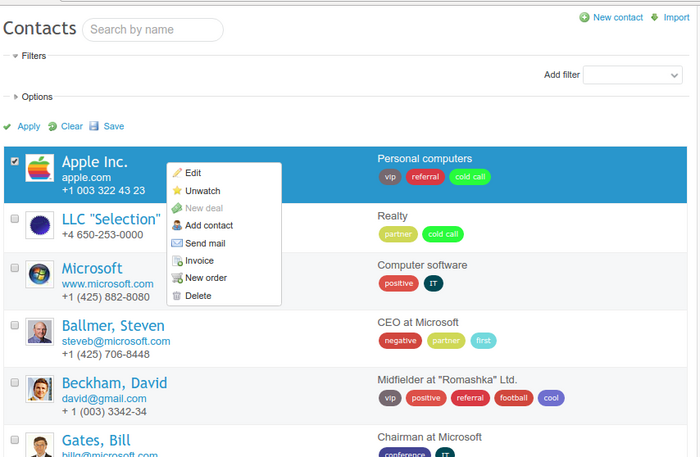Viewport: 700px width, 457px height.
Task: Click the trash icon next to Delete
Action: pyautogui.click(x=177, y=296)
